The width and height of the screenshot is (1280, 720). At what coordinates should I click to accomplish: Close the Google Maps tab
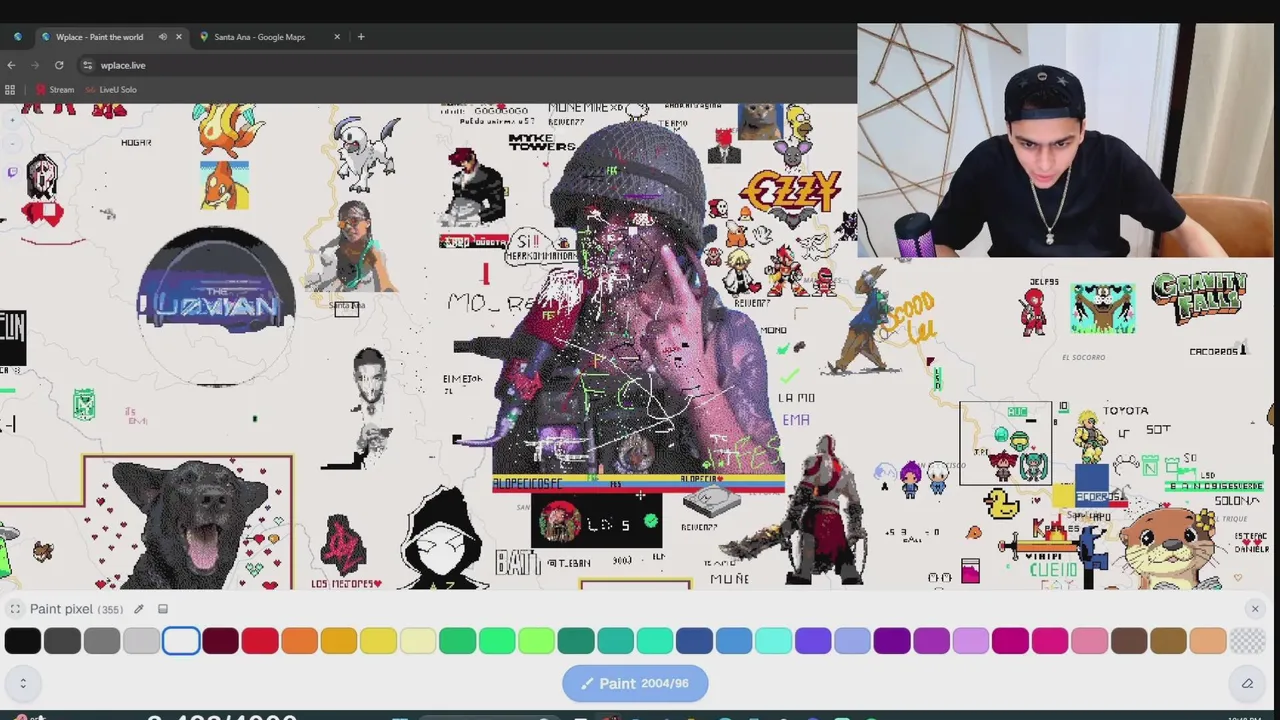[x=337, y=37]
